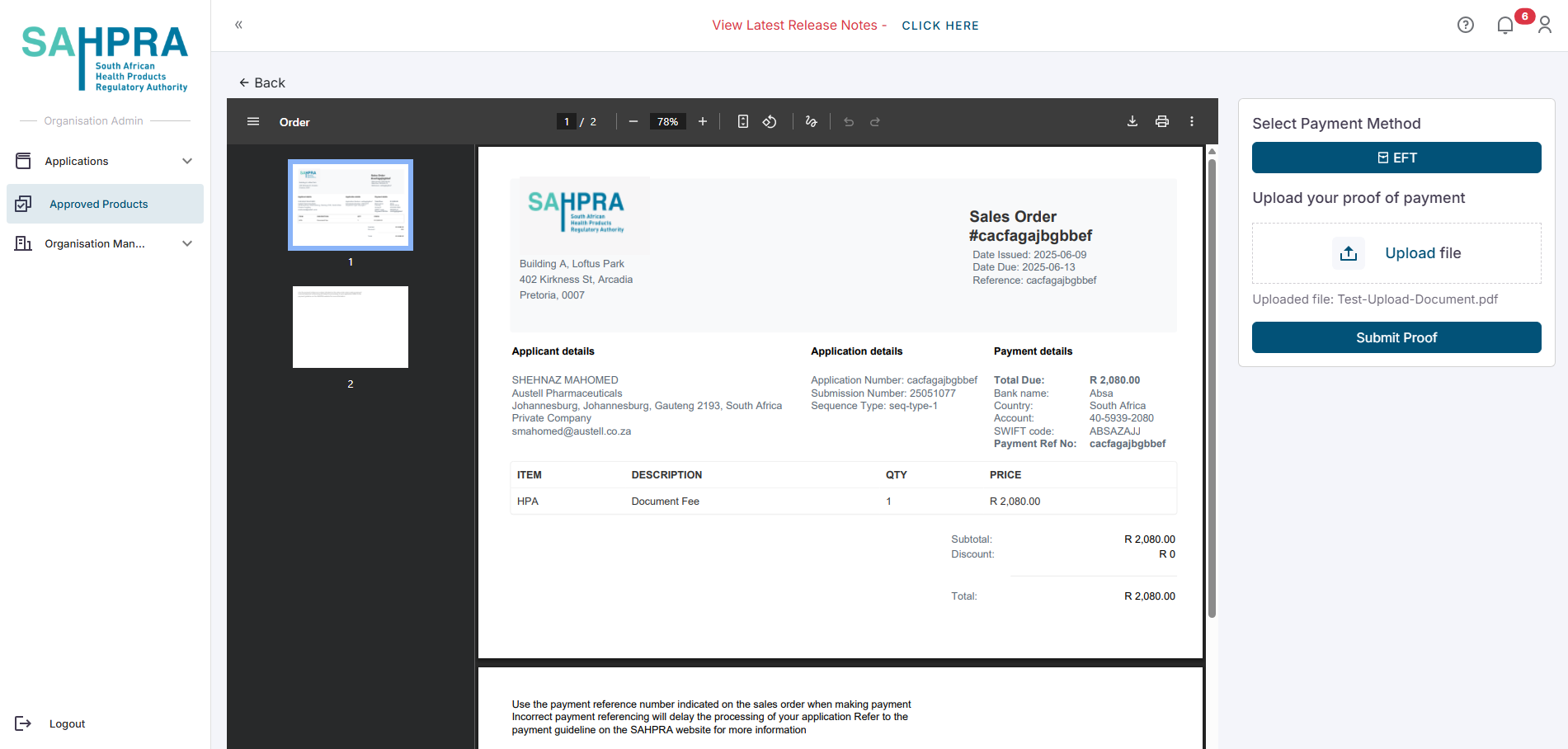Download the Order PDF
Viewport: 1568px width, 749px height.
click(x=1132, y=121)
